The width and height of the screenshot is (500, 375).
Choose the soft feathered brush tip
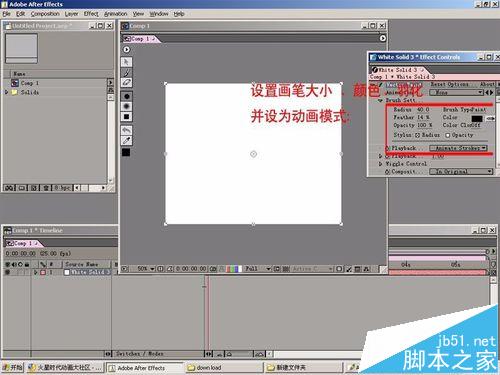pyautogui.click(x=126, y=106)
